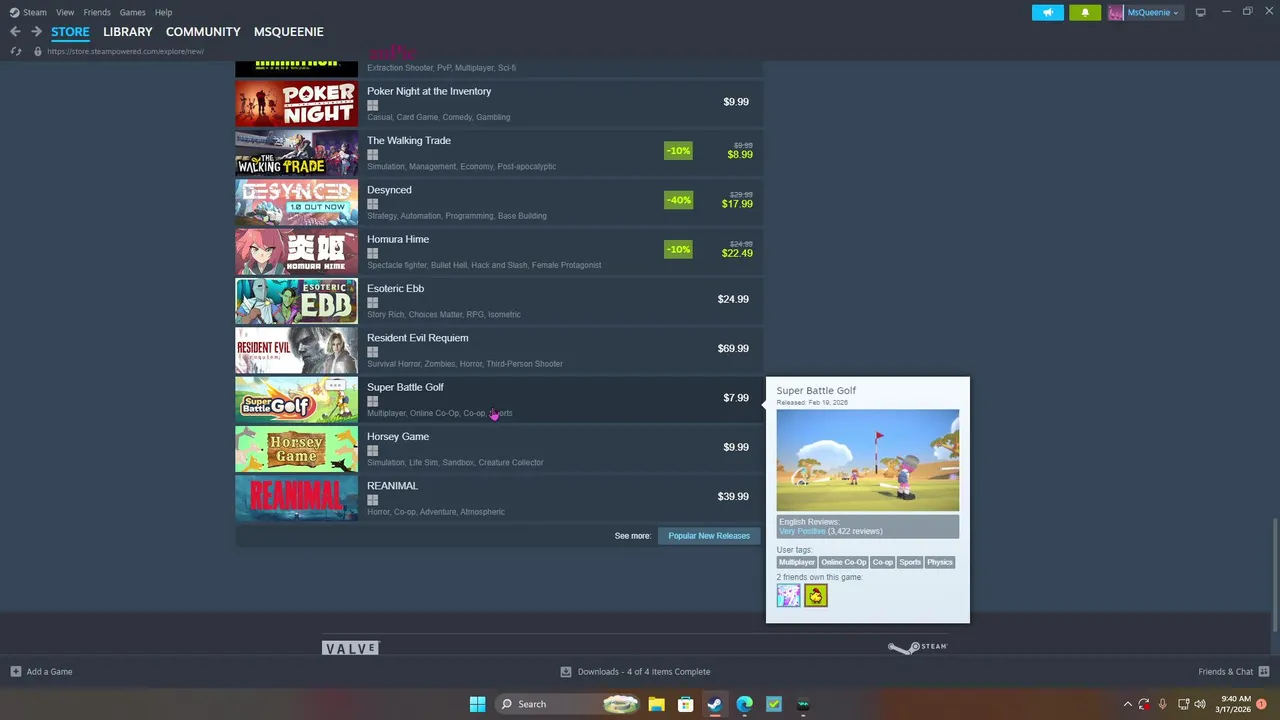
Task: Click the taskbar volume speaker icon
Action: point(1198,704)
